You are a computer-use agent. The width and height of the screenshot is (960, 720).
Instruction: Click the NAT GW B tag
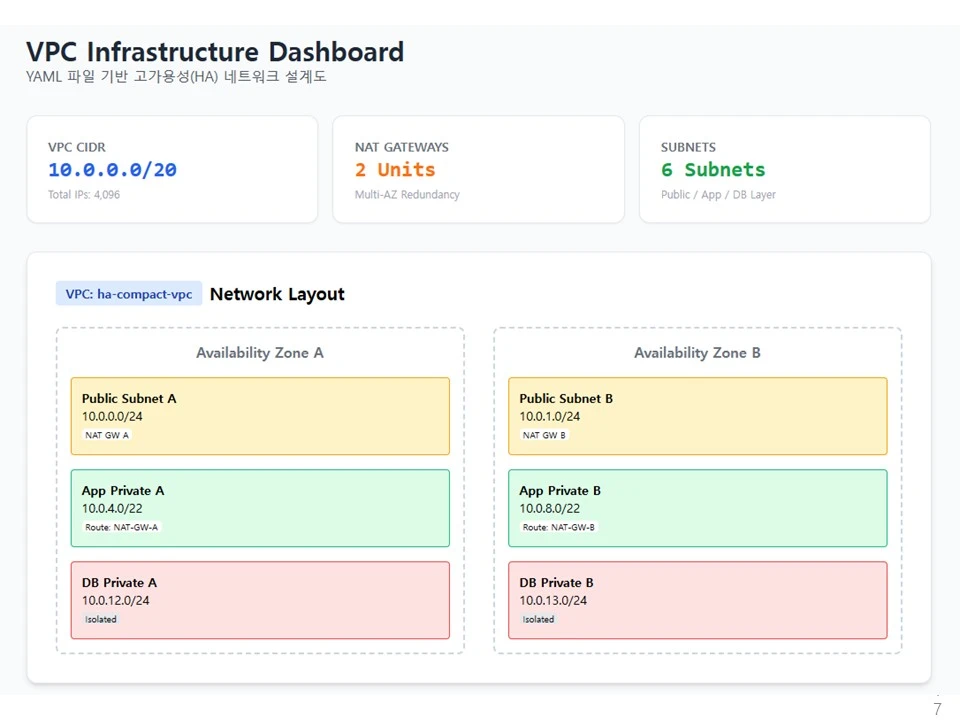[544, 435]
